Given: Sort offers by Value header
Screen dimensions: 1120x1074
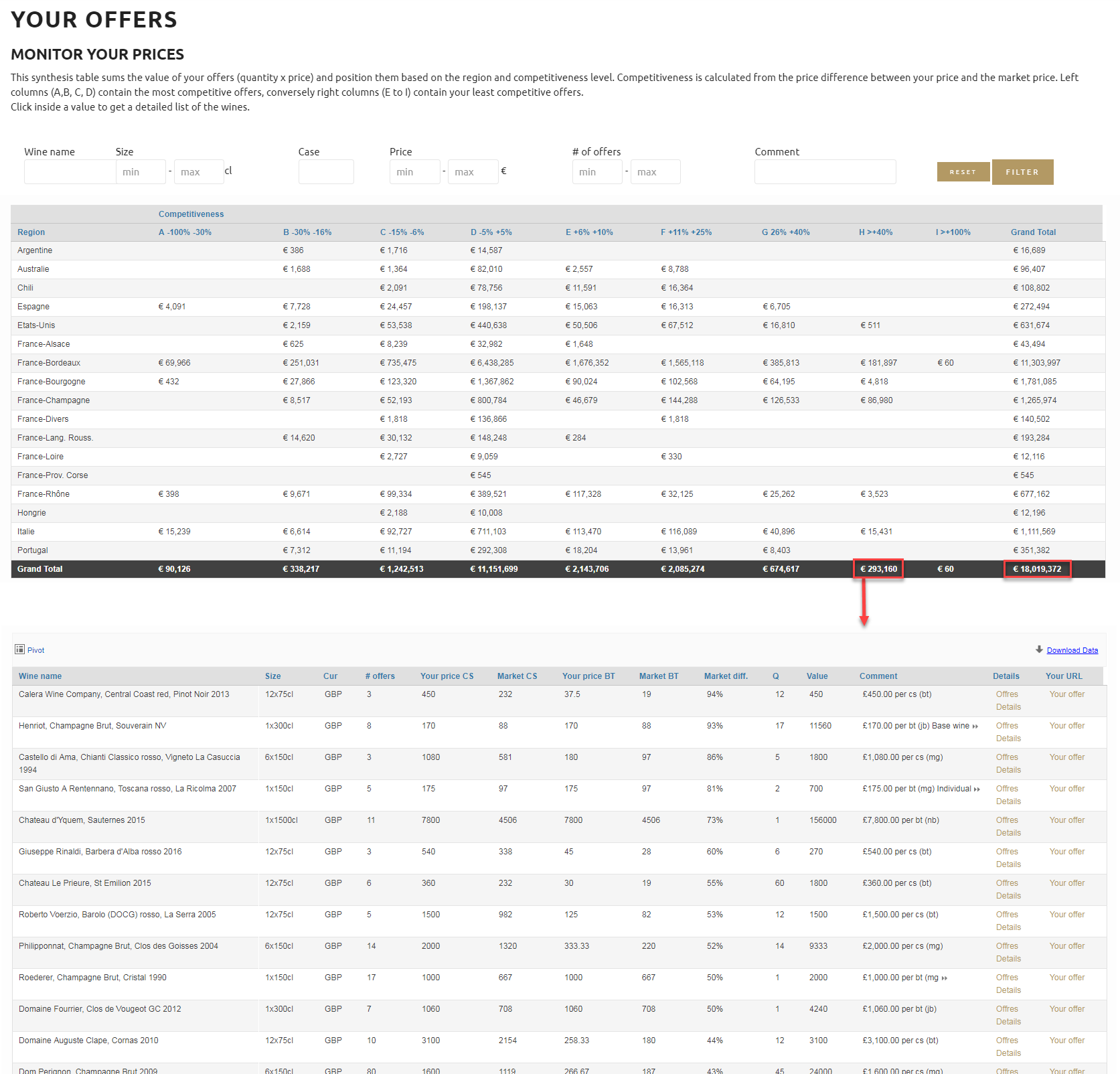Looking at the screenshot, I should tap(817, 676).
